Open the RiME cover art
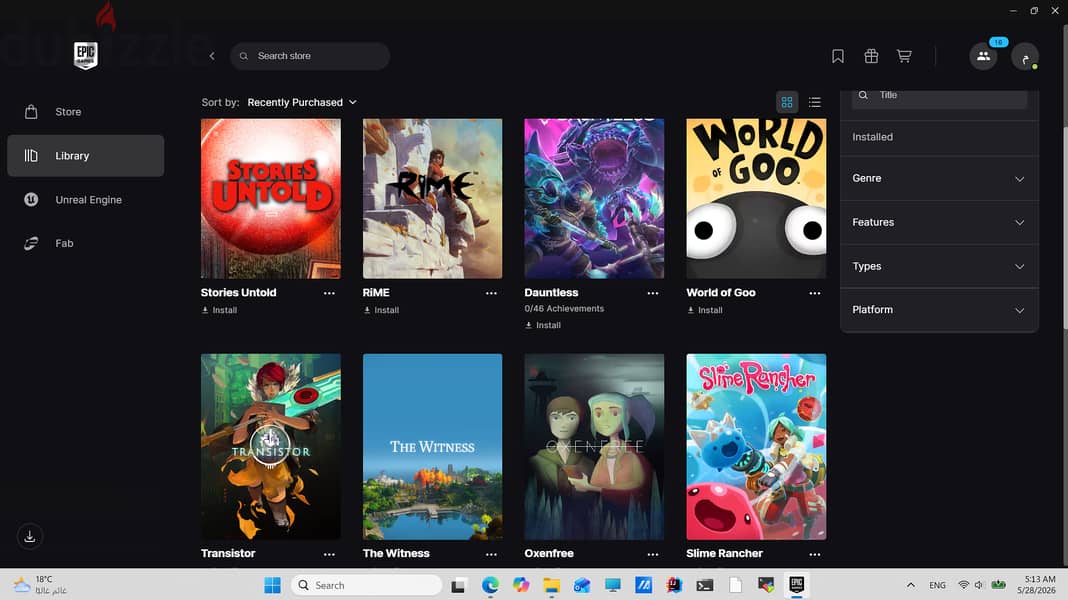The image size is (1068, 600). (x=433, y=198)
